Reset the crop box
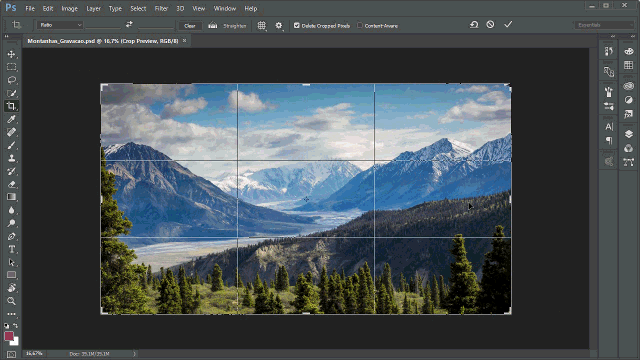 point(474,24)
